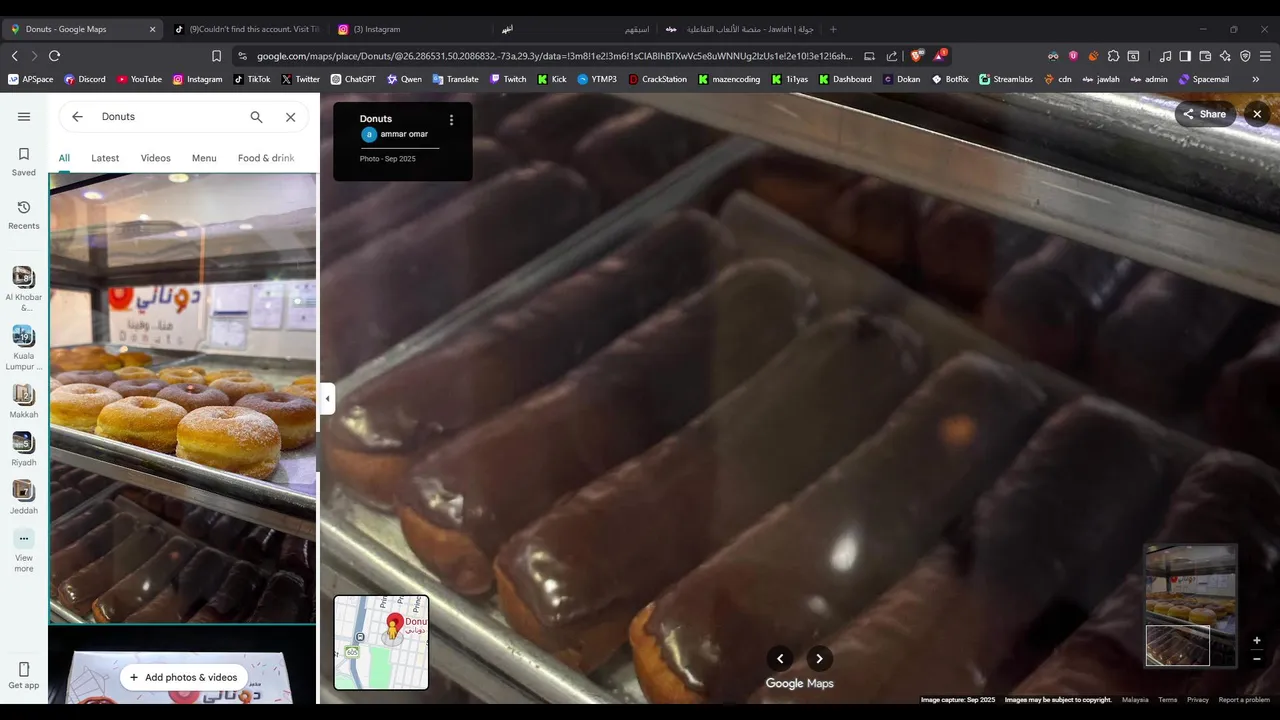Click the photo overview thumbnail
This screenshot has height=720, width=1280.
point(1191,606)
